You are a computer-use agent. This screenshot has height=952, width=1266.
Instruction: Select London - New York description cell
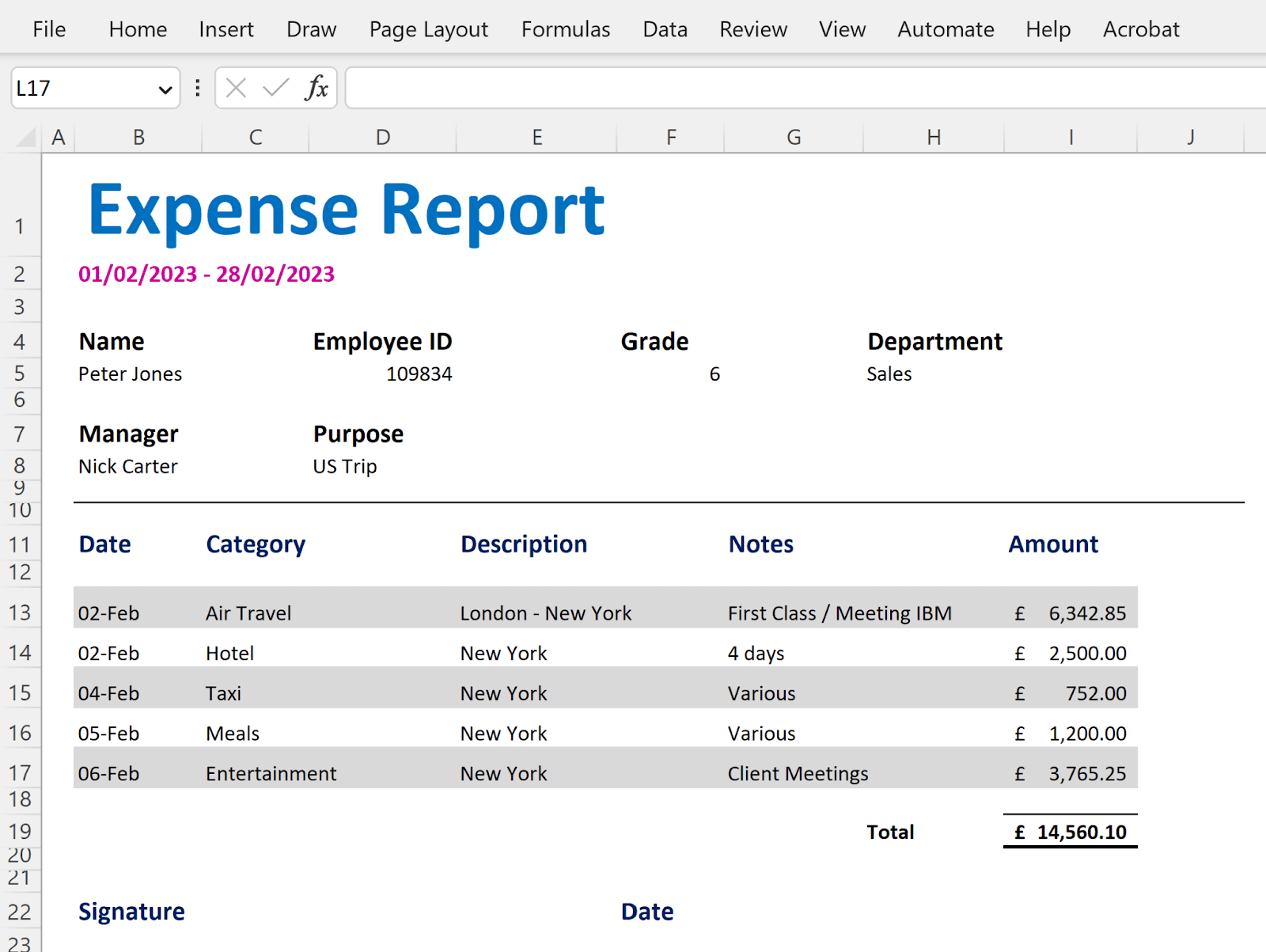point(546,613)
